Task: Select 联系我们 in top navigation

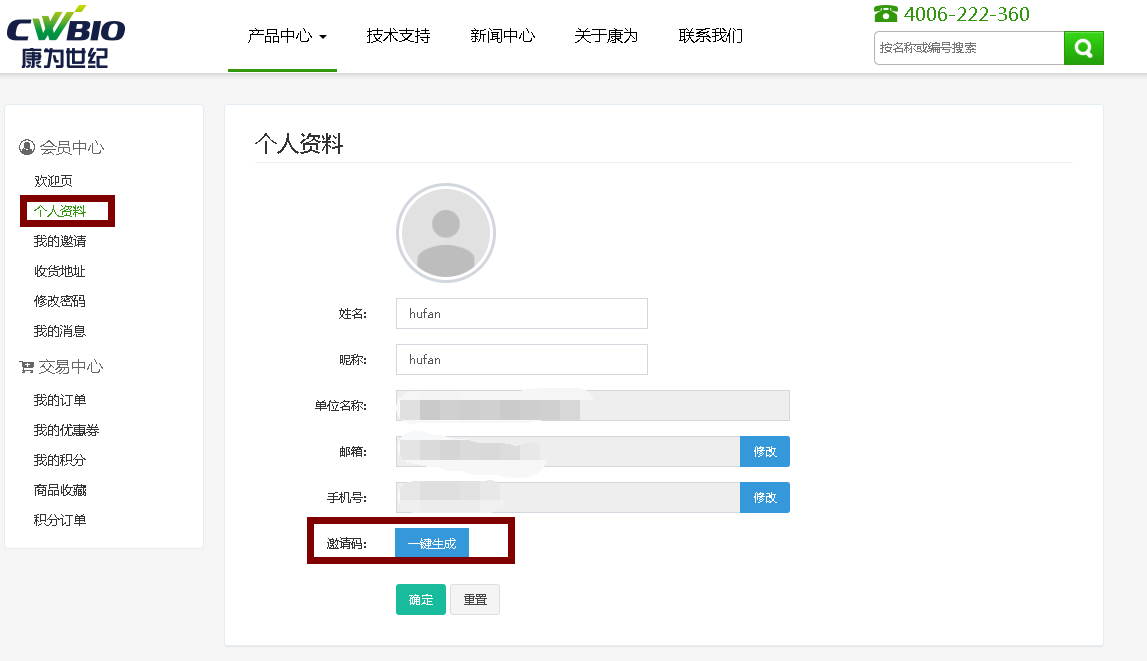Action: coord(710,36)
